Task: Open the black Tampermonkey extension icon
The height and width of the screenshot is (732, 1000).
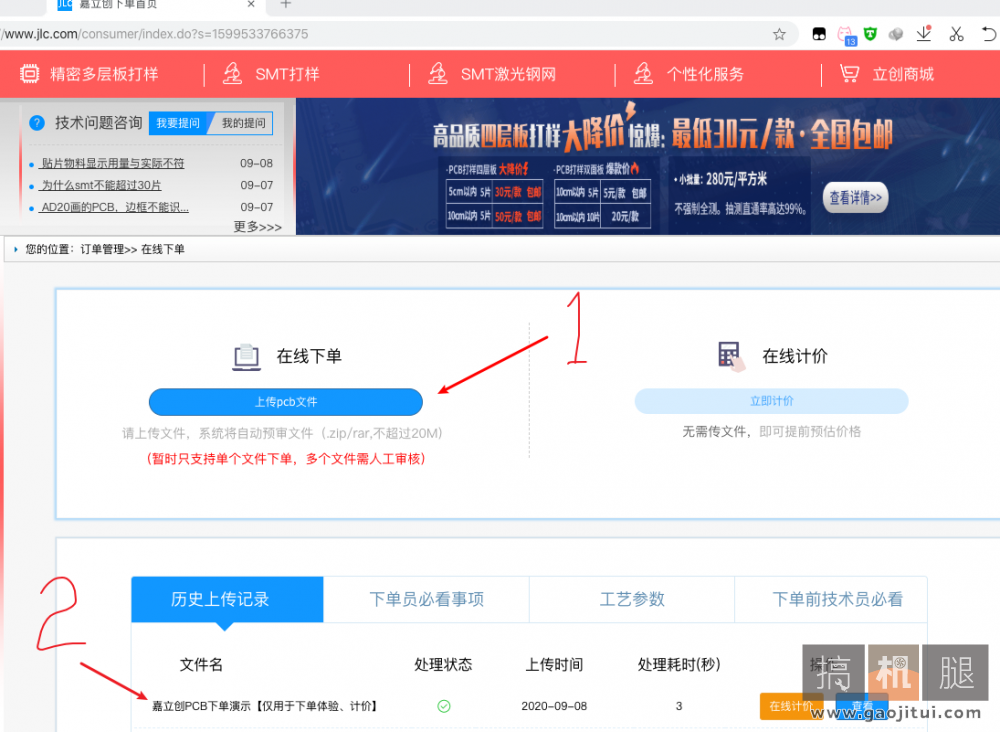Action: coord(819,34)
